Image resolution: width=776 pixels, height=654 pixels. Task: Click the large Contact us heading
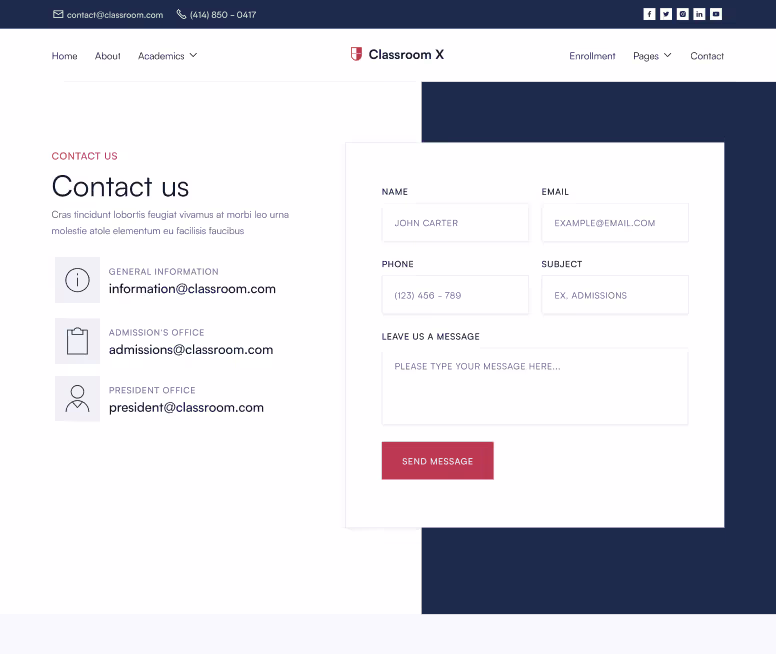(120, 187)
